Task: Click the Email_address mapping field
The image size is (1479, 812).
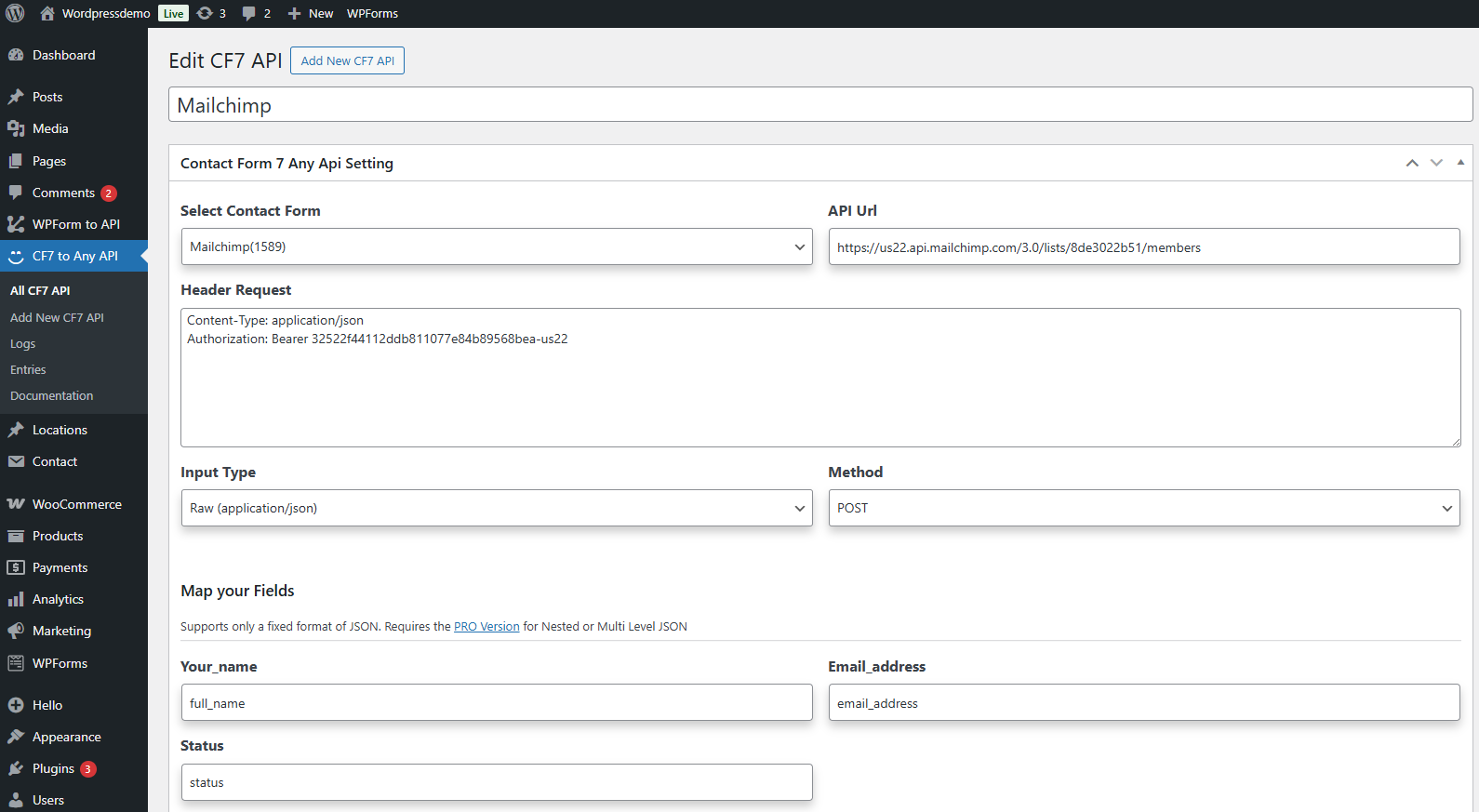Action: [1144, 702]
